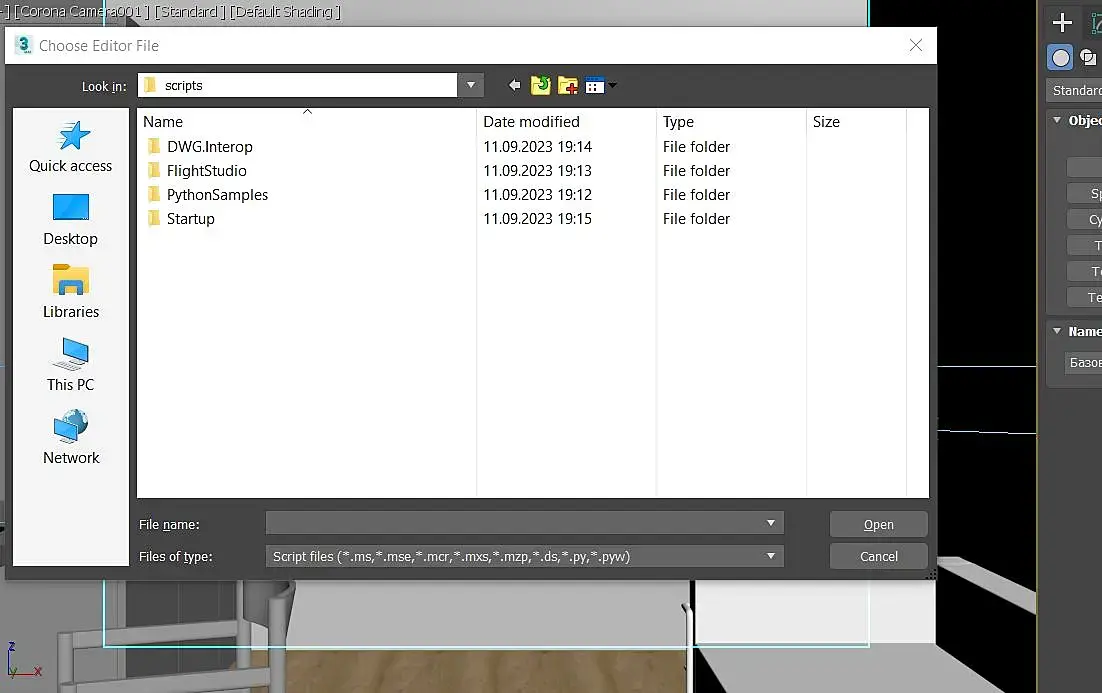The image size is (1102, 693).
Task: Click the 11.09.2023 19:12 date cell
Action: point(538,195)
